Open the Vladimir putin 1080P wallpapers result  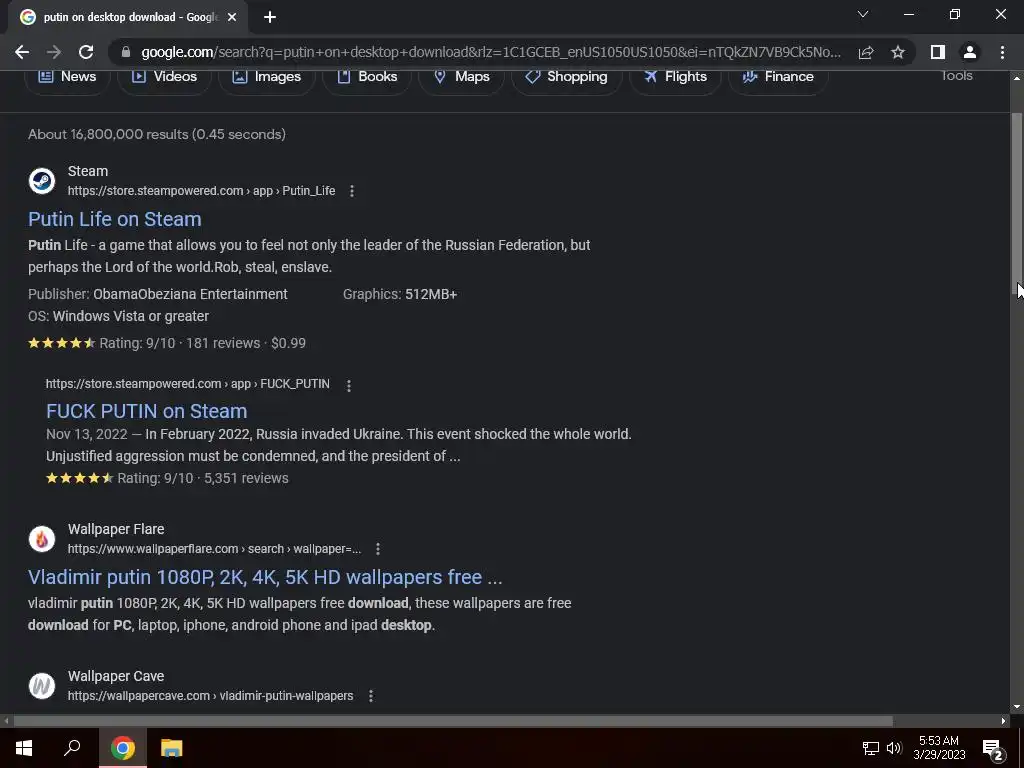265,577
